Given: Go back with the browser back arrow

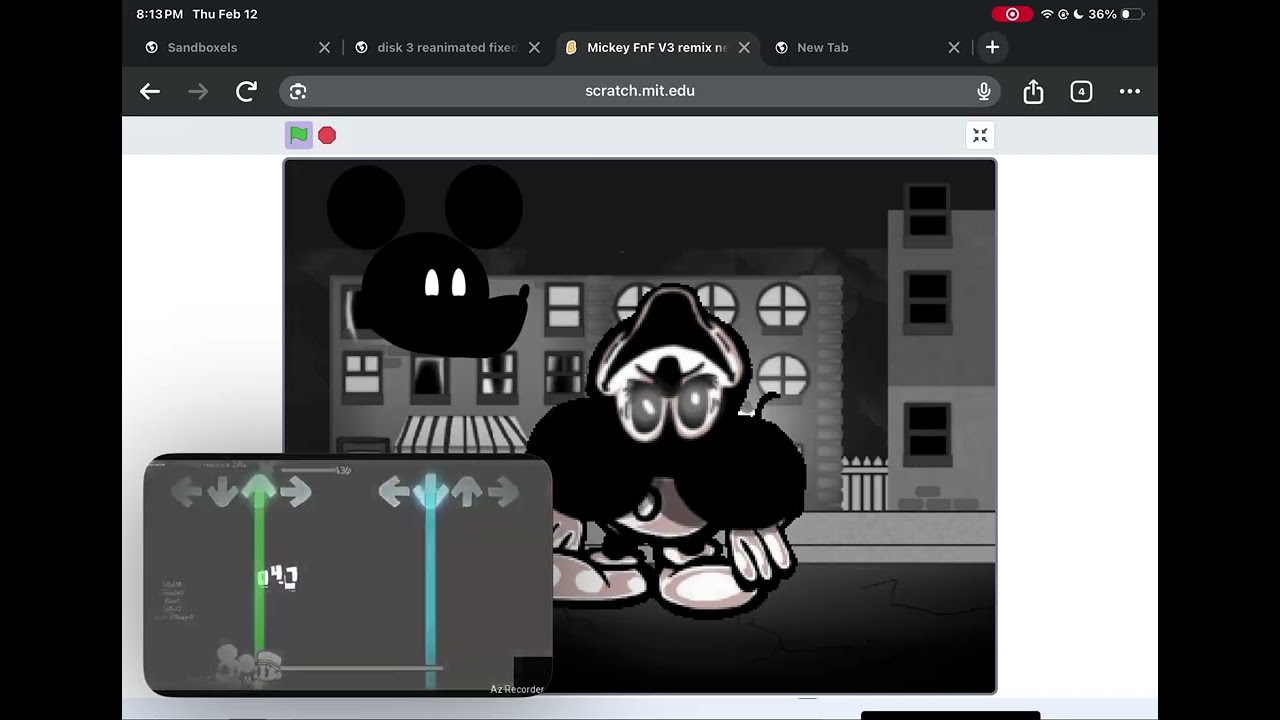Looking at the screenshot, I should [x=150, y=91].
